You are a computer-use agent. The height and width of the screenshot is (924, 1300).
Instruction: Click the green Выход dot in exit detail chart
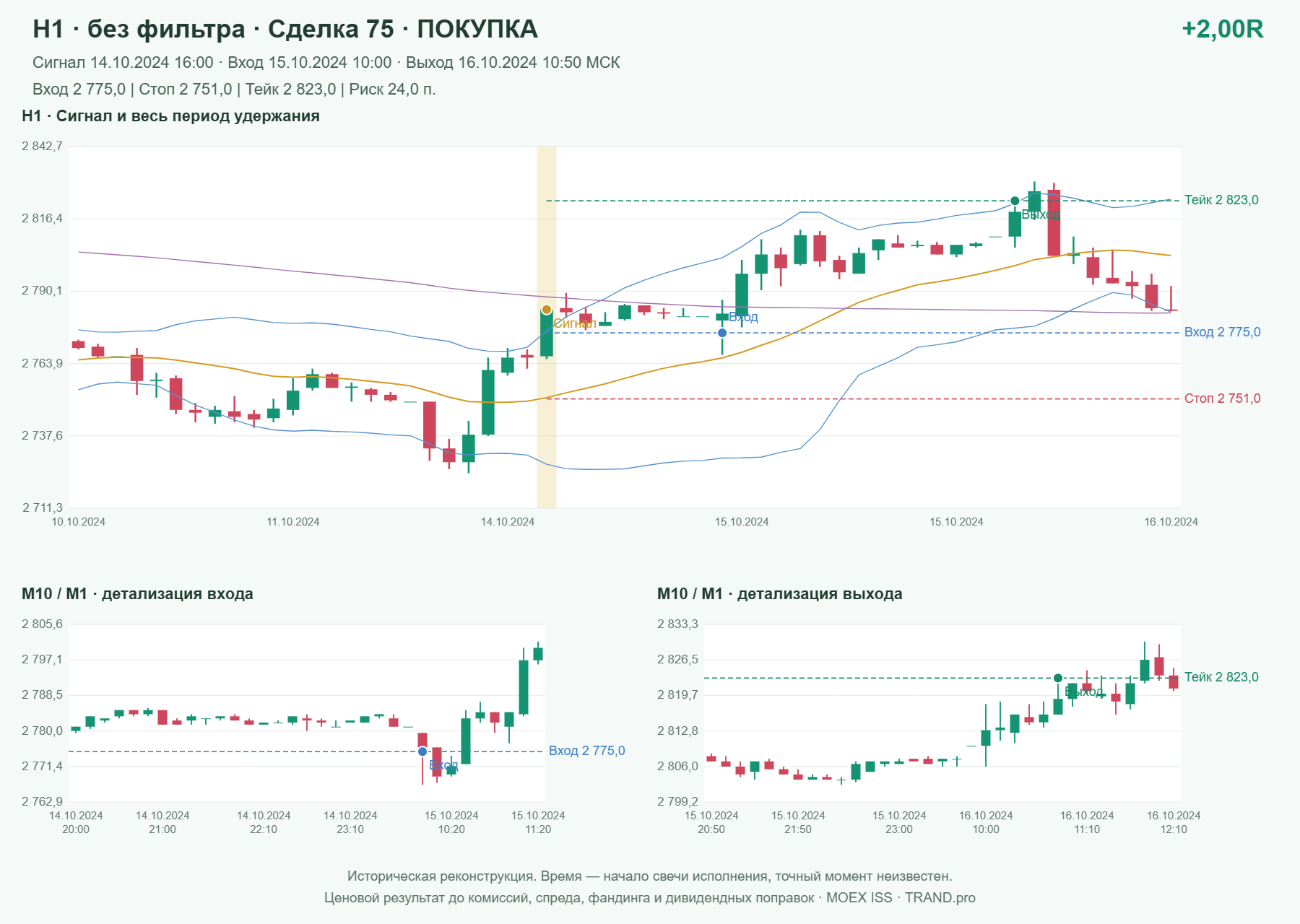point(1058,678)
